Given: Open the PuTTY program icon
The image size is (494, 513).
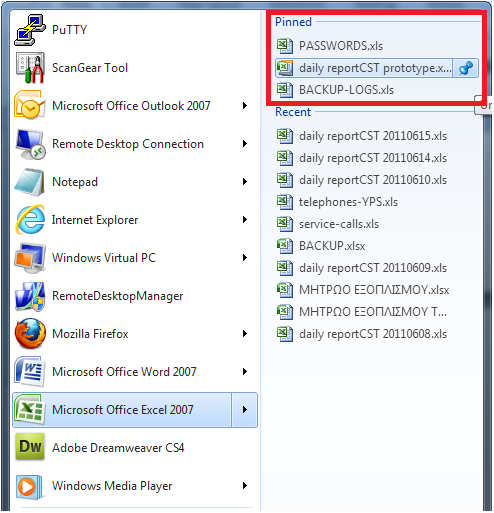Looking at the screenshot, I should [29, 30].
